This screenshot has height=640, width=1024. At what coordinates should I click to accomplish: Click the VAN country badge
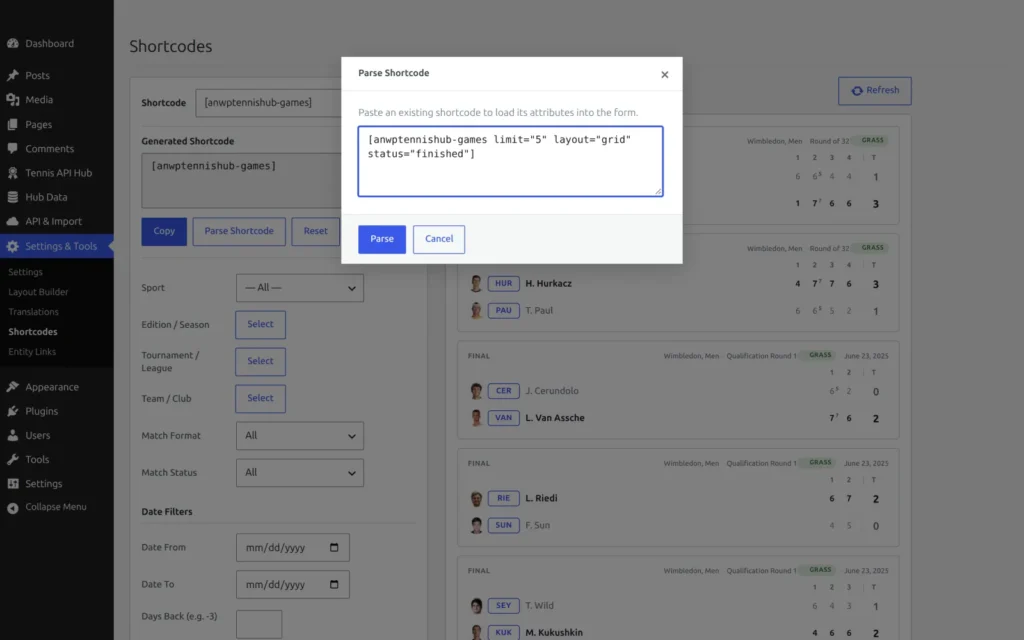tap(504, 417)
